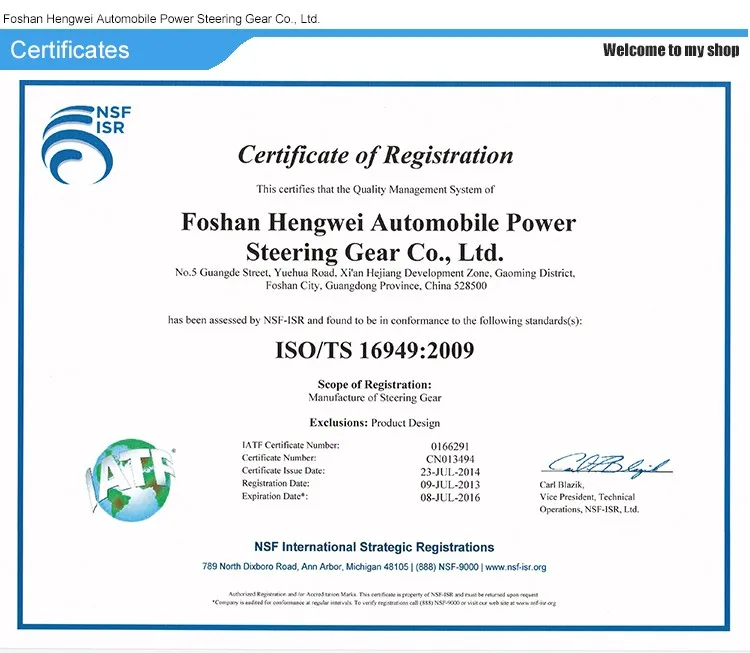Click 'Manufacture of Steering Gear' text
The height and width of the screenshot is (653, 750).
(x=375, y=398)
